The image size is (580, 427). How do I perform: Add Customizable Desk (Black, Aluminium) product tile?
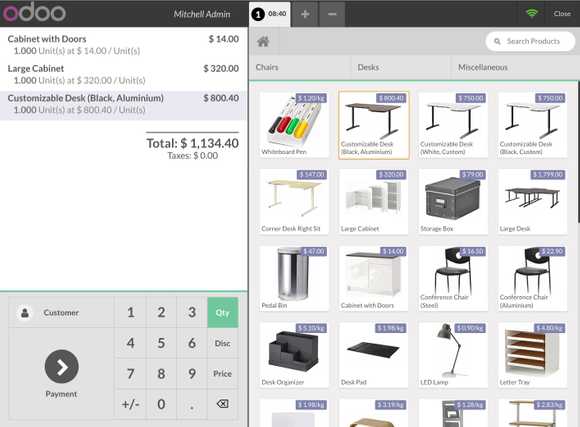(374, 125)
